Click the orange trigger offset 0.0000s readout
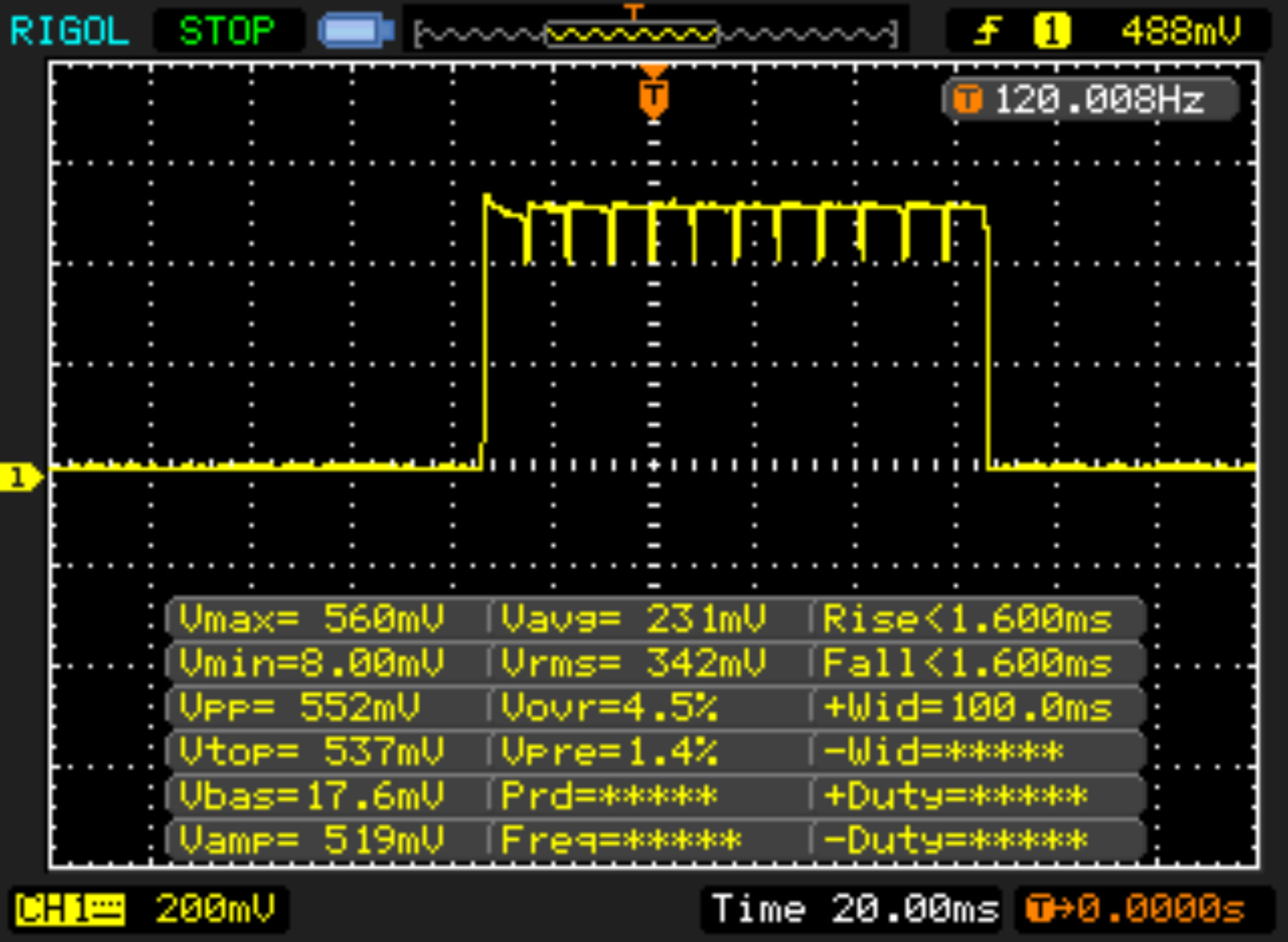 tap(1136, 910)
